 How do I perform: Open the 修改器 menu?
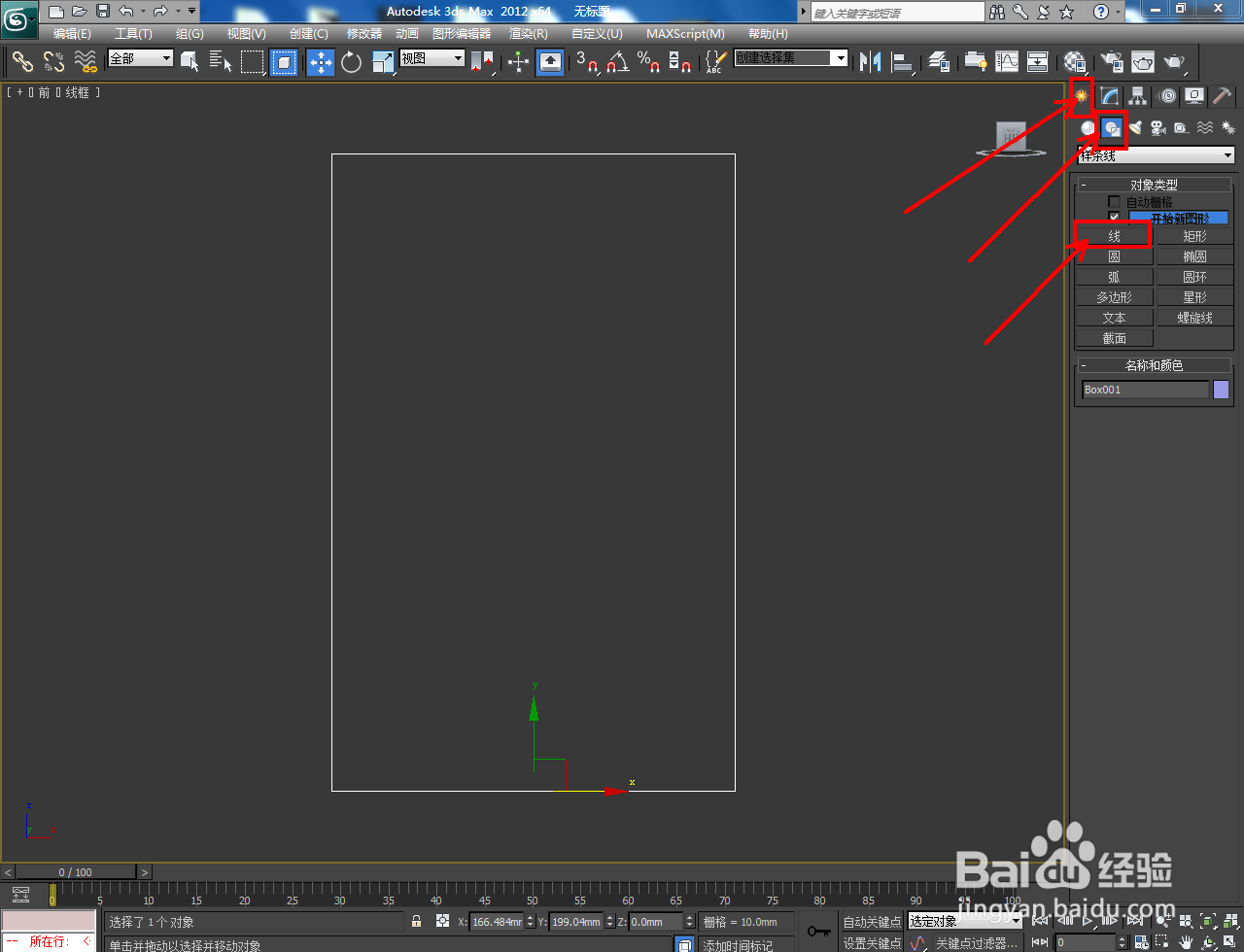pyautogui.click(x=364, y=34)
